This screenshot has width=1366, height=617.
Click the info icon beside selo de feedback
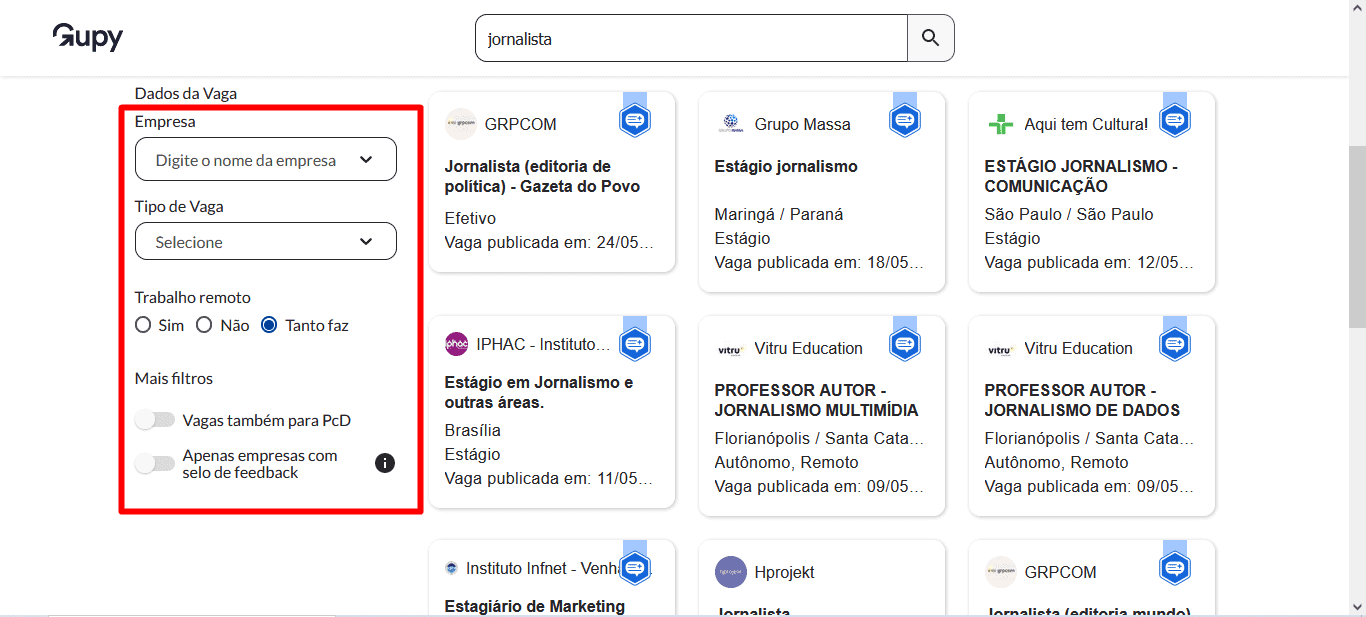pyautogui.click(x=384, y=463)
